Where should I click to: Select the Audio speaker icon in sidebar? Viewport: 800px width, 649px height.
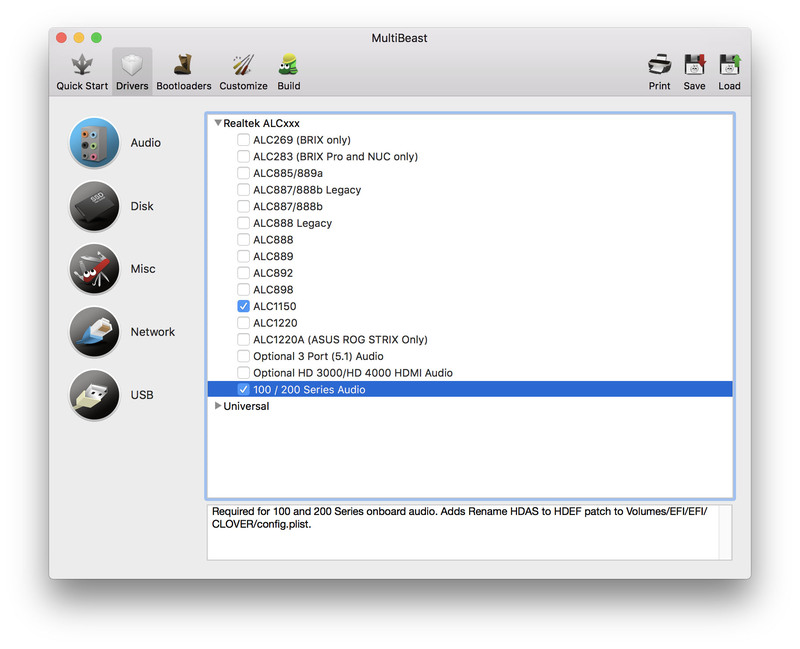click(94, 143)
